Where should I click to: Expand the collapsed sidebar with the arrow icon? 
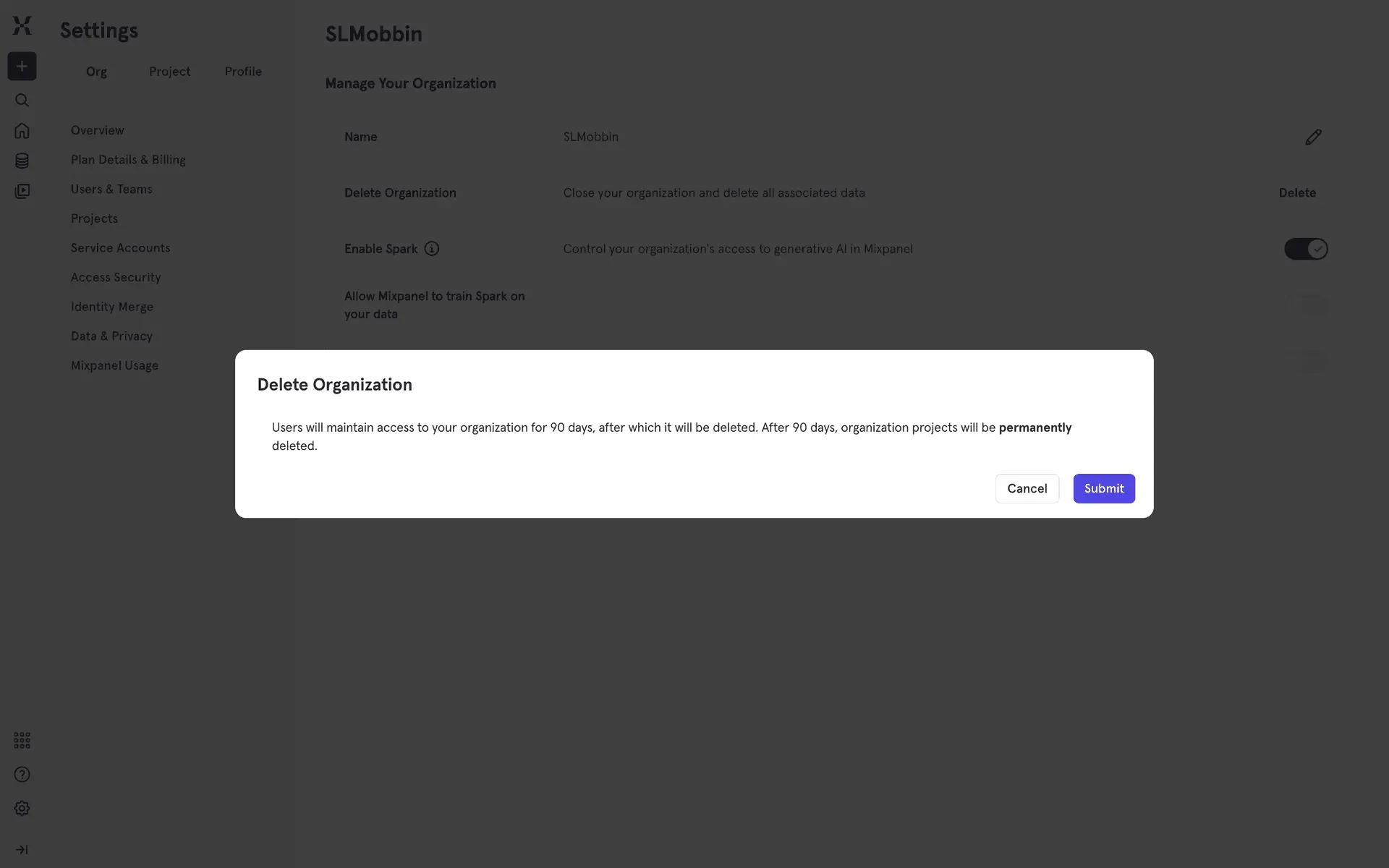click(22, 850)
